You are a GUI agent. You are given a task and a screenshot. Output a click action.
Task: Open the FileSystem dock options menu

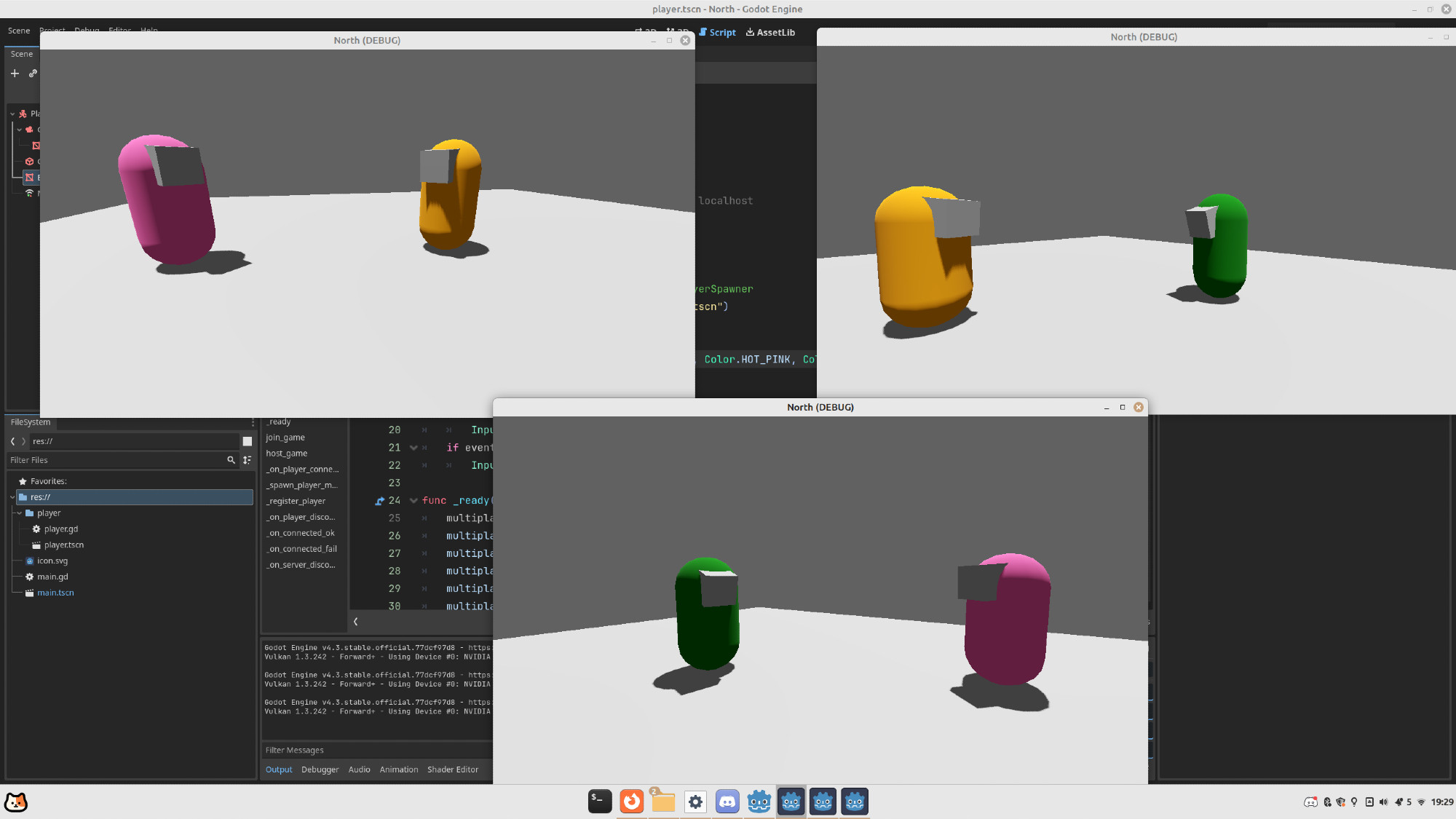[253, 422]
